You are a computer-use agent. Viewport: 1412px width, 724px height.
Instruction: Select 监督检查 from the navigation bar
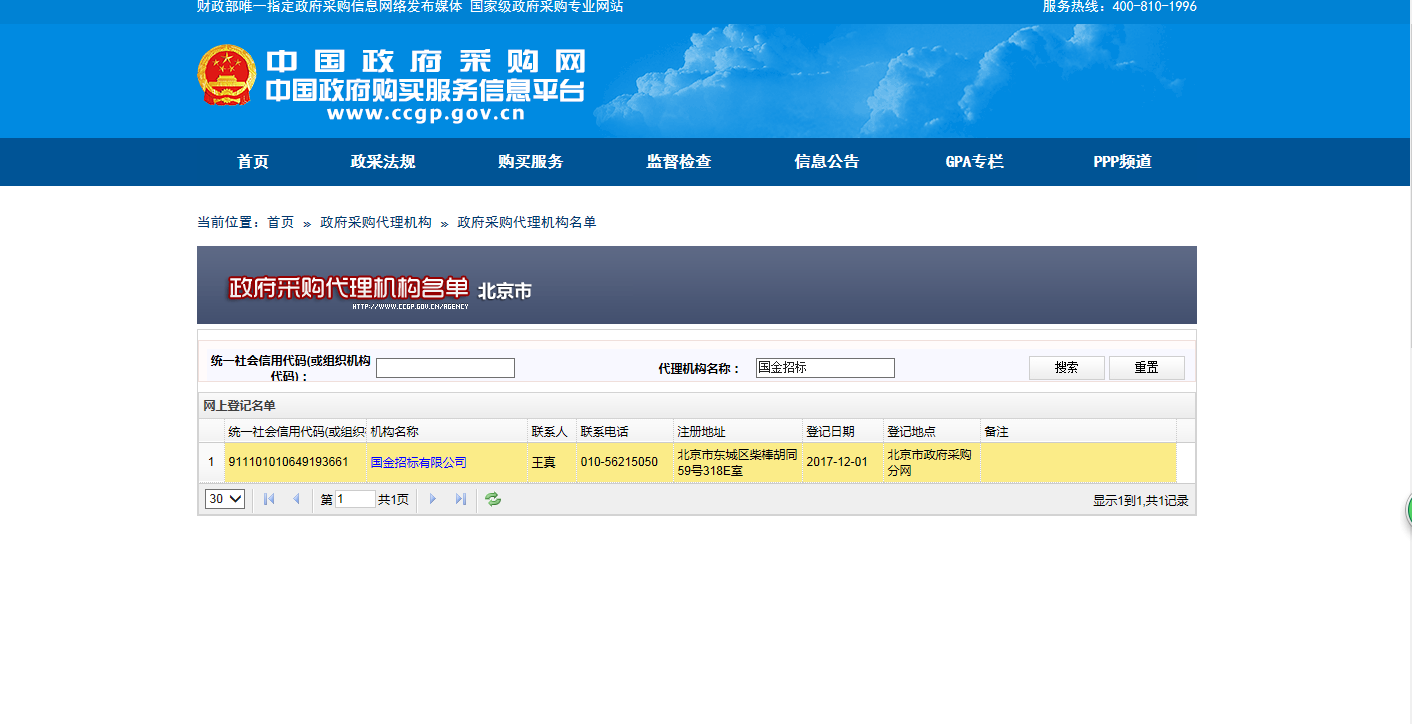pos(679,162)
